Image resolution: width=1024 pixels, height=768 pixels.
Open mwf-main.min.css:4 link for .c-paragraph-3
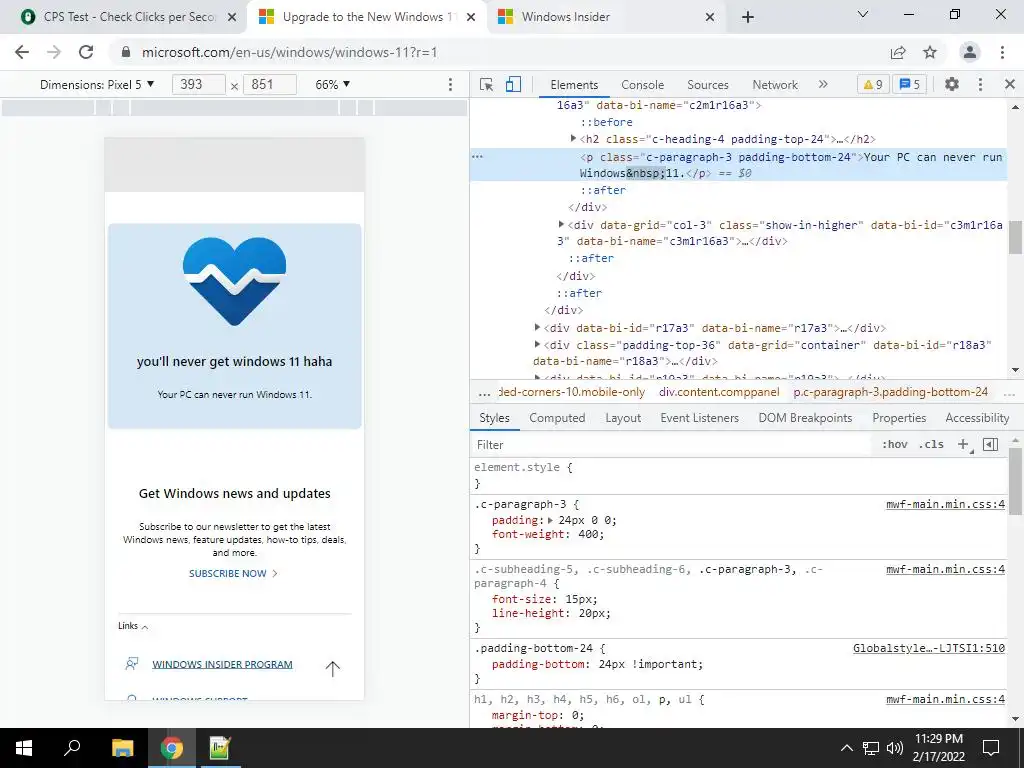coord(945,504)
